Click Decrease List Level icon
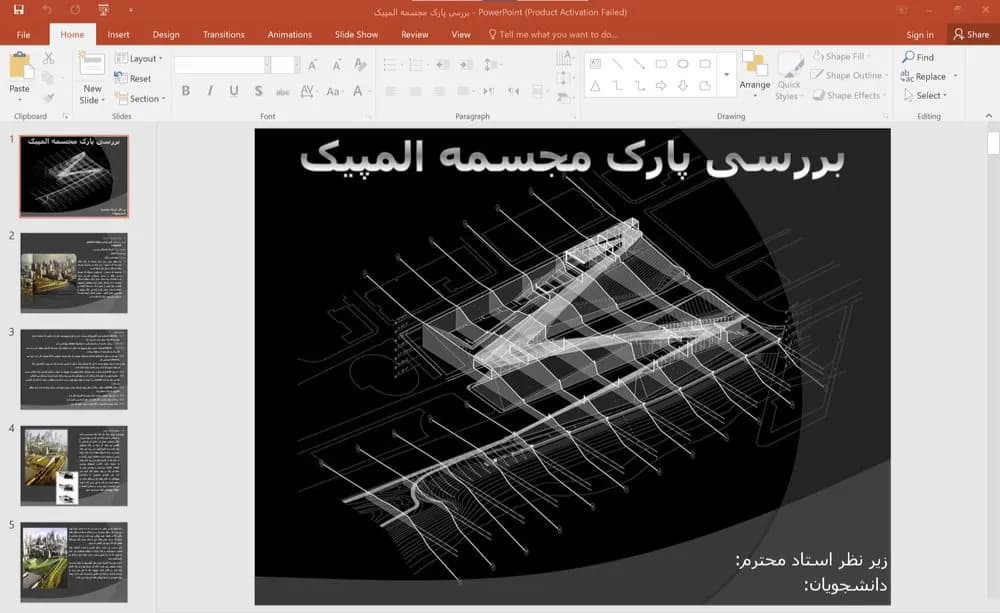 [443, 64]
